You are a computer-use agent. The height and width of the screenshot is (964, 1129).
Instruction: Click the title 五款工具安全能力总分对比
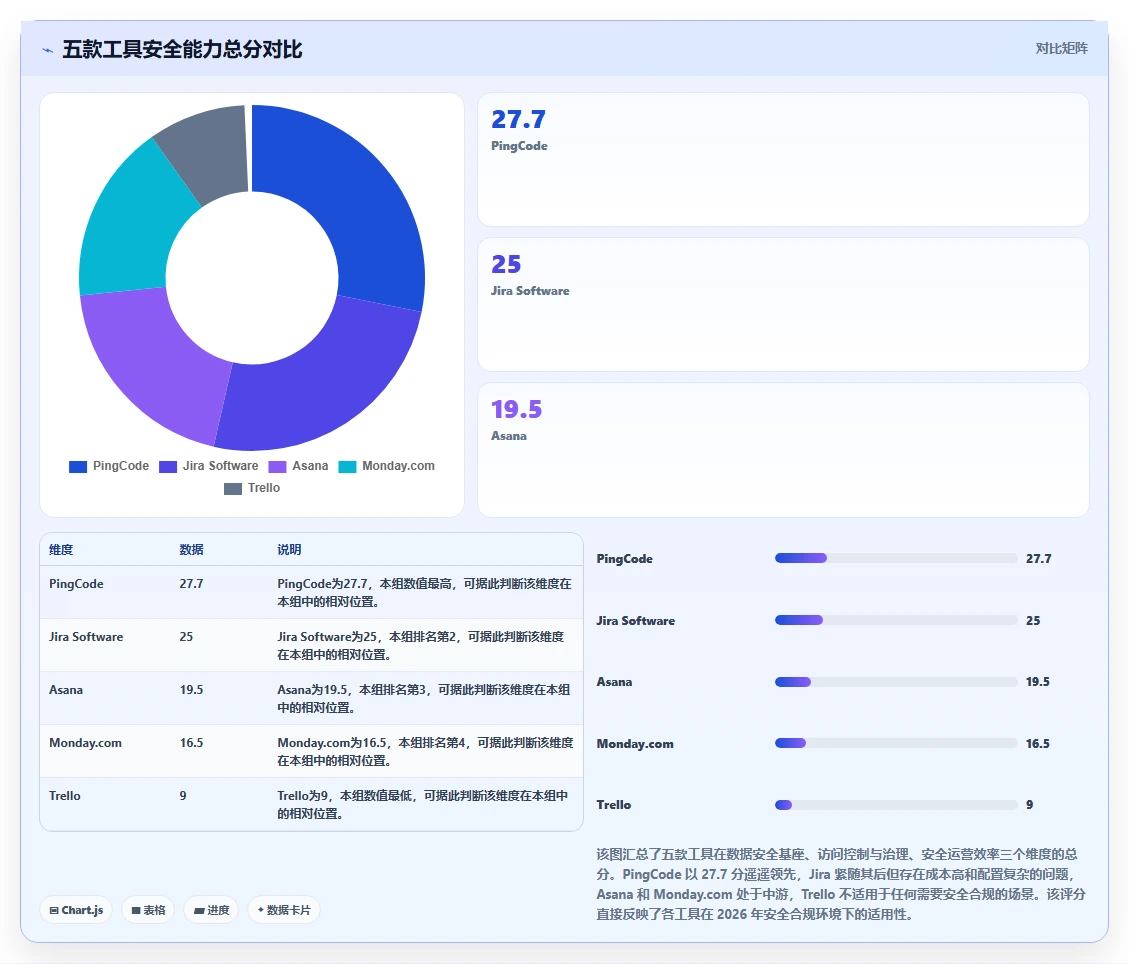click(x=182, y=50)
